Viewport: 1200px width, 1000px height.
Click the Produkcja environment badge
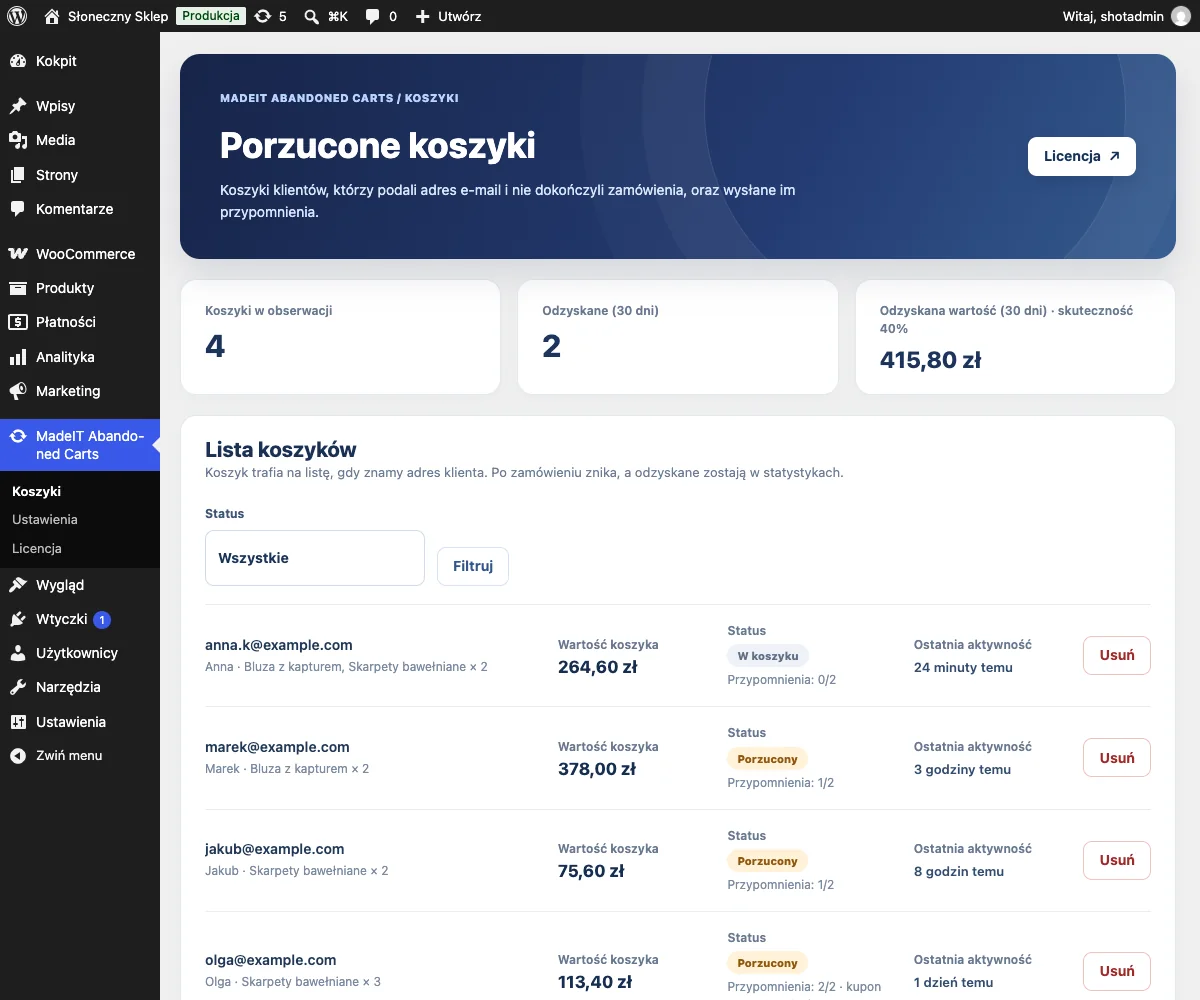211,16
